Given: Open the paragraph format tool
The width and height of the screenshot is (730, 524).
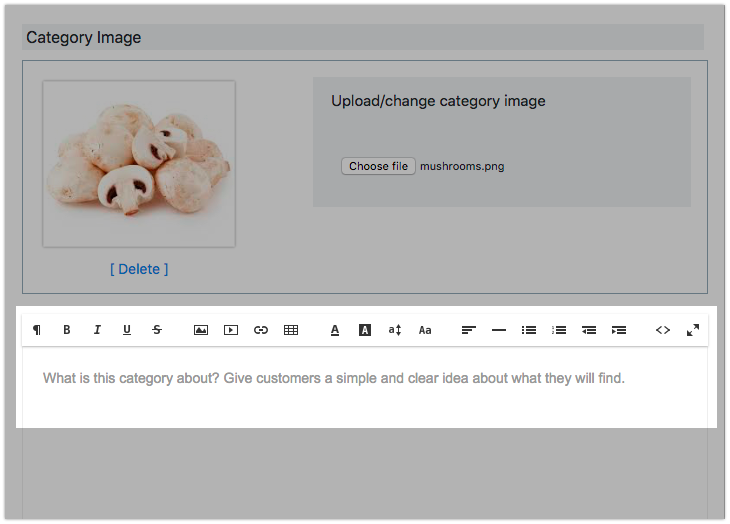Looking at the screenshot, I should [x=37, y=330].
